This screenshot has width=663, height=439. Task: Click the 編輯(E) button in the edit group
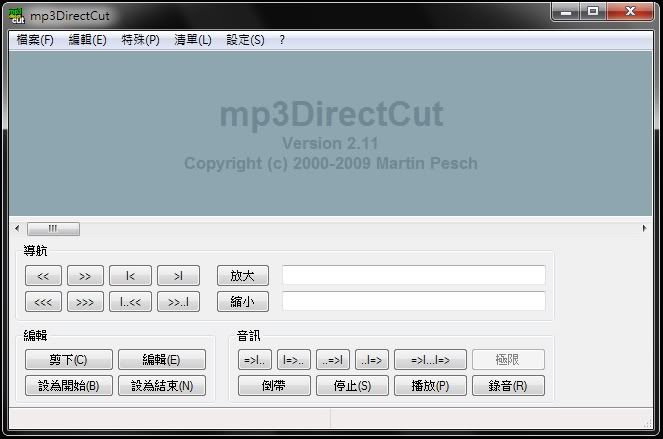click(162, 359)
